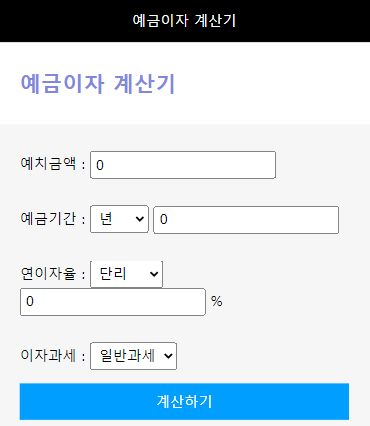Screen dimensions: 370x426
Task: Focus the 예금기간 duration number input
Action: click(x=246, y=220)
